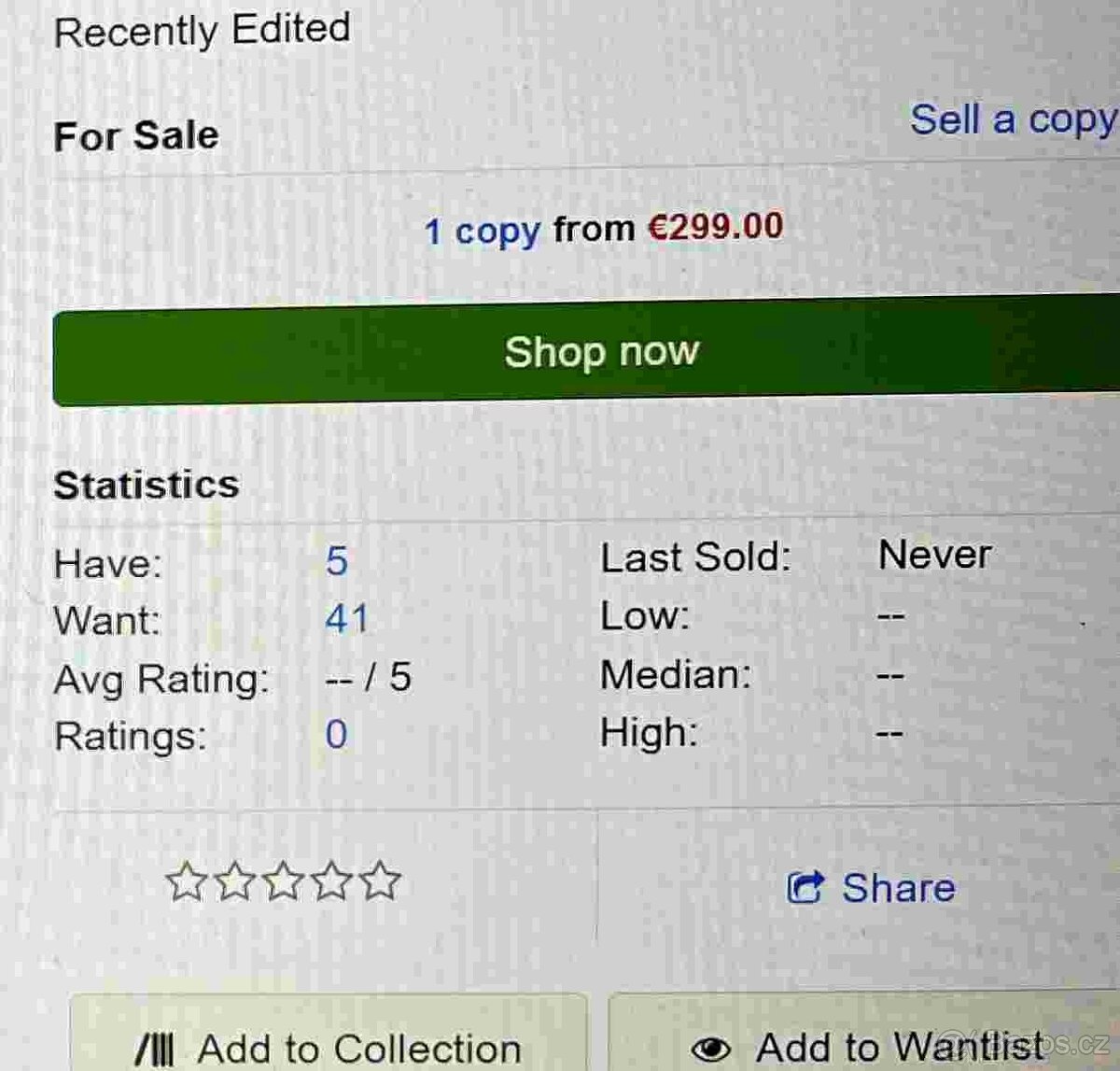Image resolution: width=1120 pixels, height=1071 pixels.
Task: Click the Add to Collection label
Action: (x=359, y=1049)
